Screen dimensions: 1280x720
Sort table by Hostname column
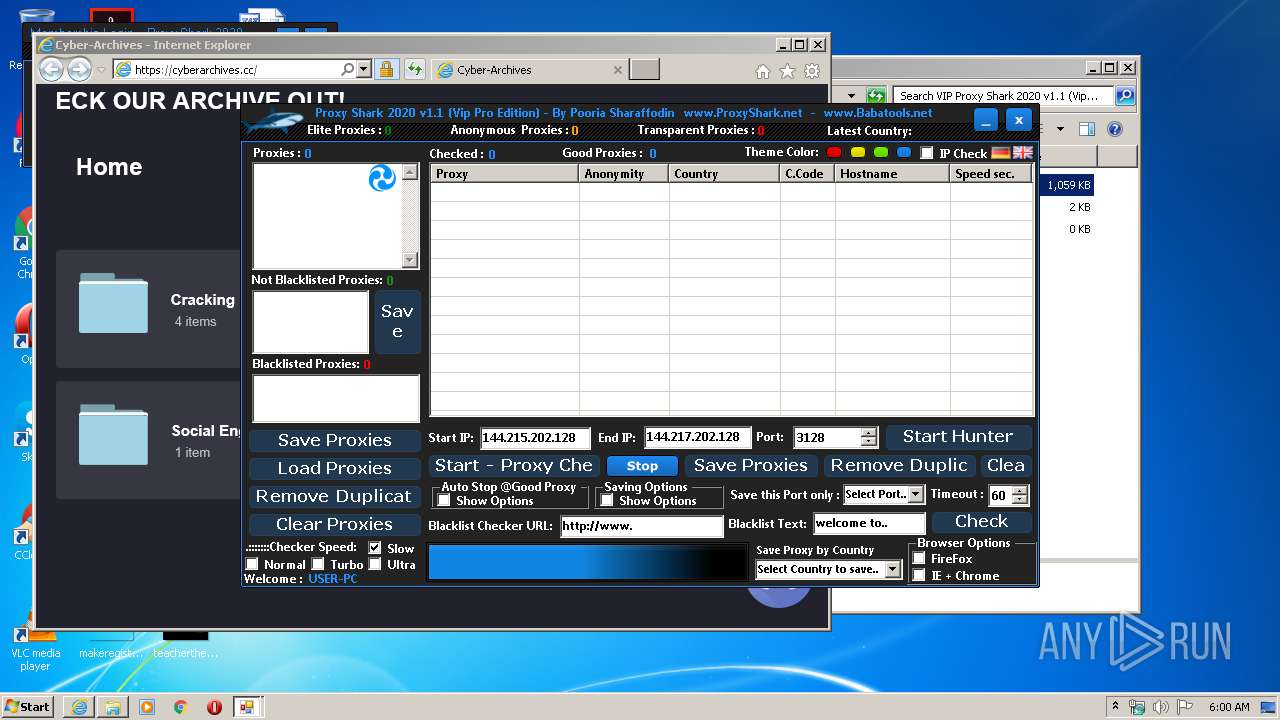point(892,174)
